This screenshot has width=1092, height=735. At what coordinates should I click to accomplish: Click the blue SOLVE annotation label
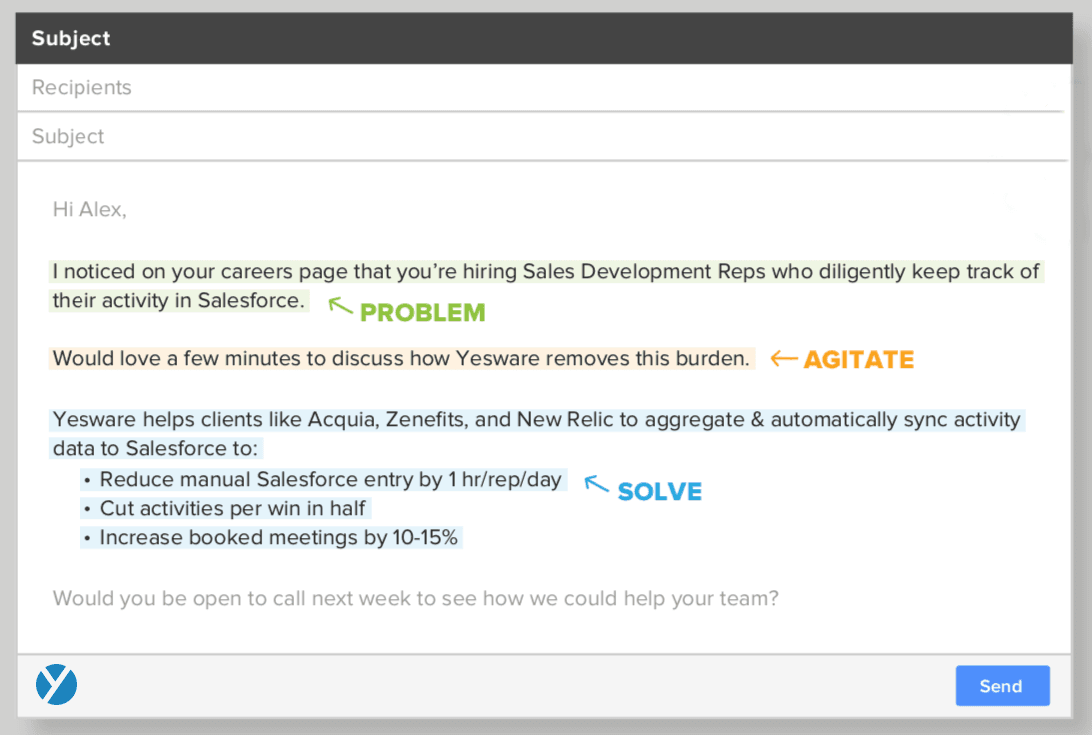tap(660, 492)
